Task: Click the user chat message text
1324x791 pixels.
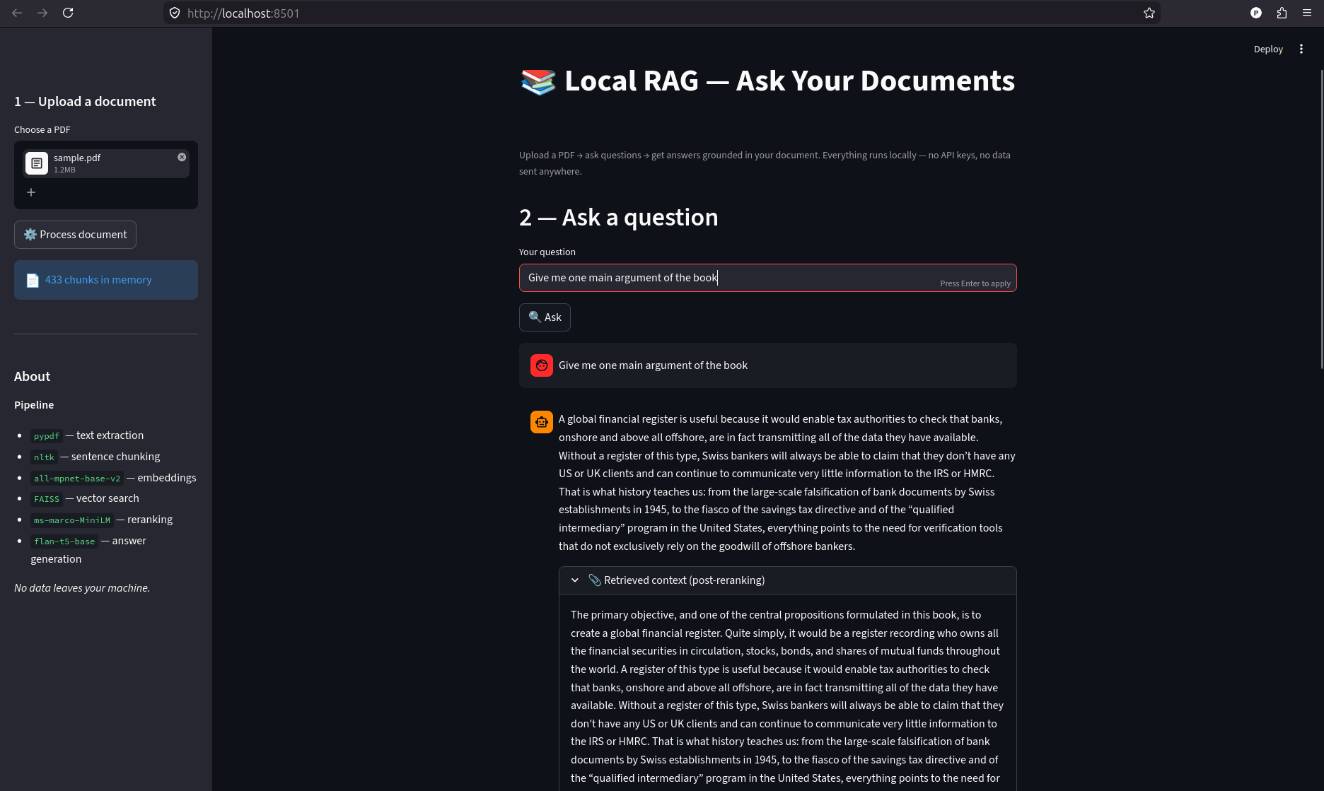Action: pos(653,365)
